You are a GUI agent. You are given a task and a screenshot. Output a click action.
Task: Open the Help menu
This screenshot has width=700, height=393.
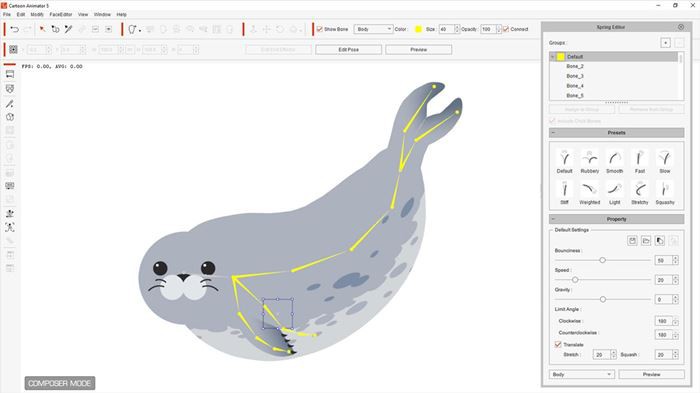(121, 15)
